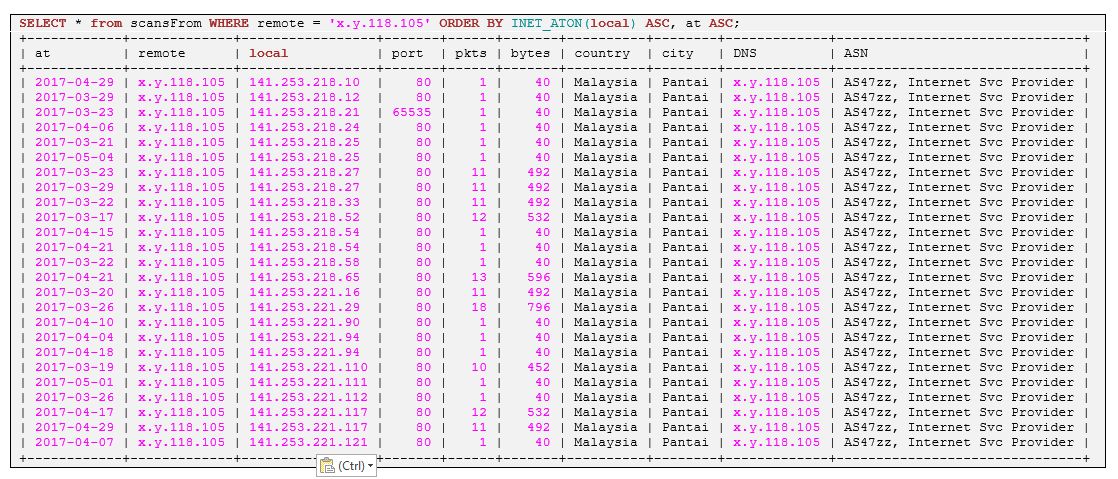Click the 'DNS' column header
The width and height of the screenshot is (1118, 479).
[745, 53]
